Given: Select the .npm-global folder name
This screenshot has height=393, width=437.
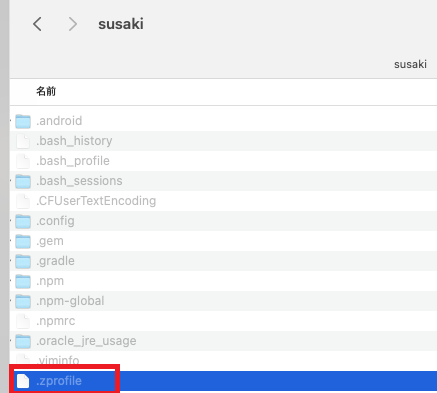Looking at the screenshot, I should coord(70,301).
